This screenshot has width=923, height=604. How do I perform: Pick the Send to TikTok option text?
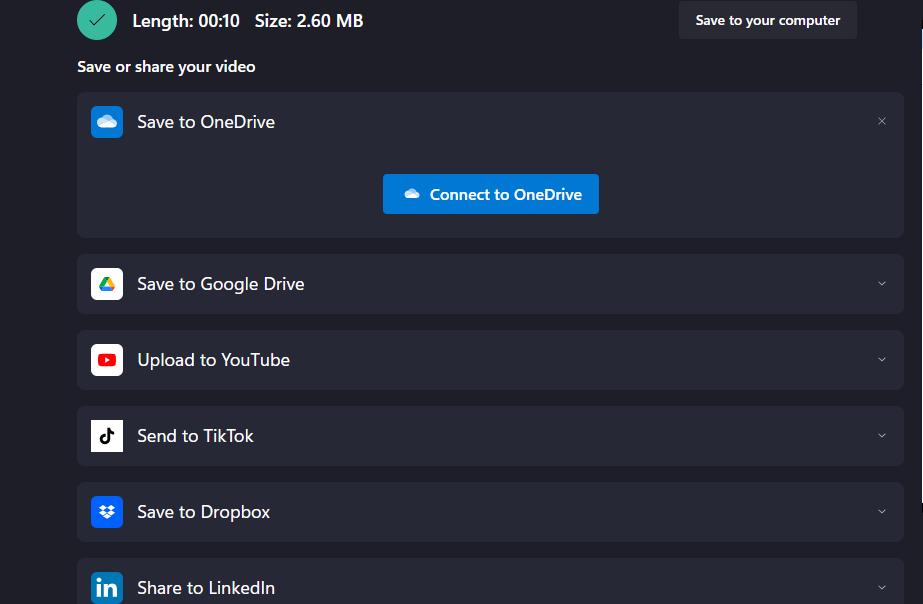point(195,436)
